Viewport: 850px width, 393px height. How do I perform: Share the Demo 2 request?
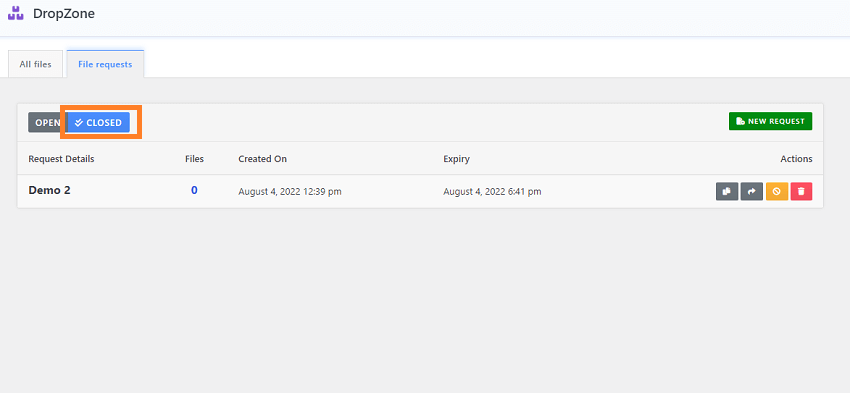(x=752, y=191)
